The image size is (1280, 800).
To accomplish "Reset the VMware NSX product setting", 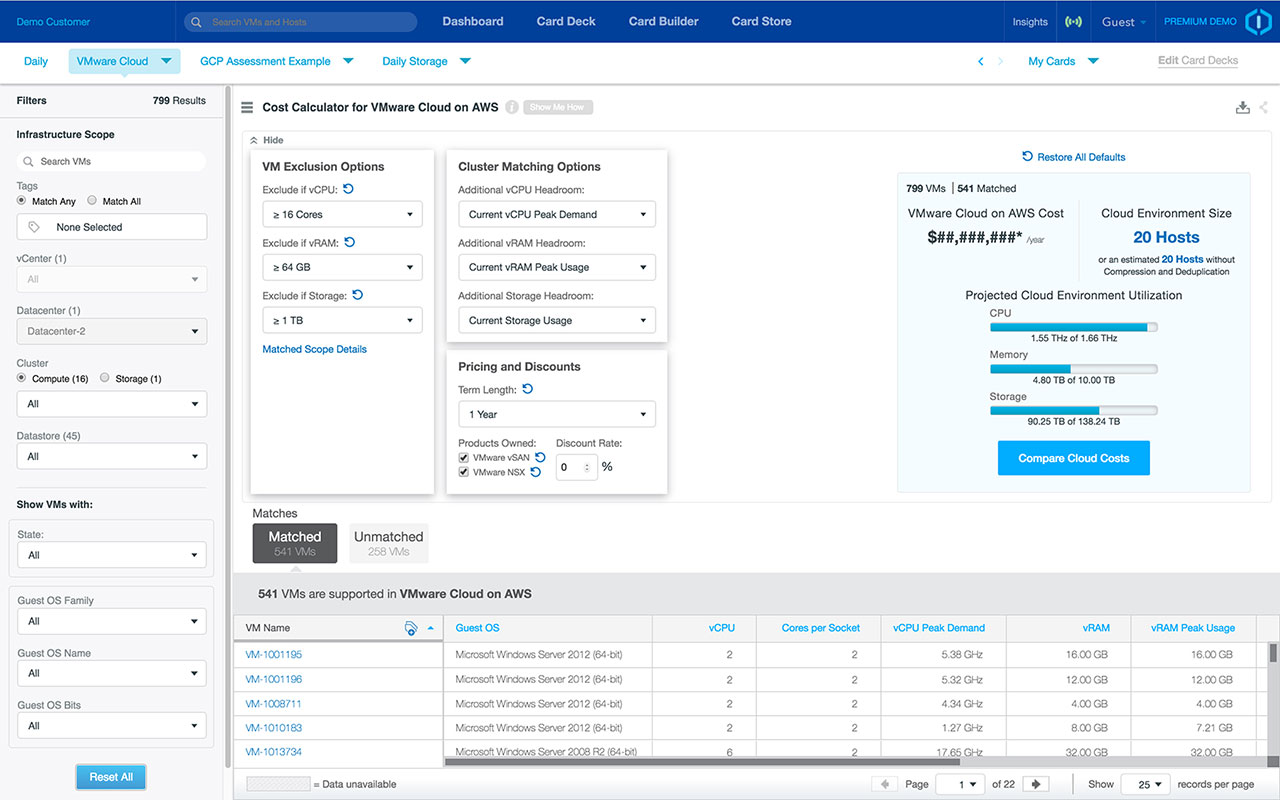I will [536, 472].
